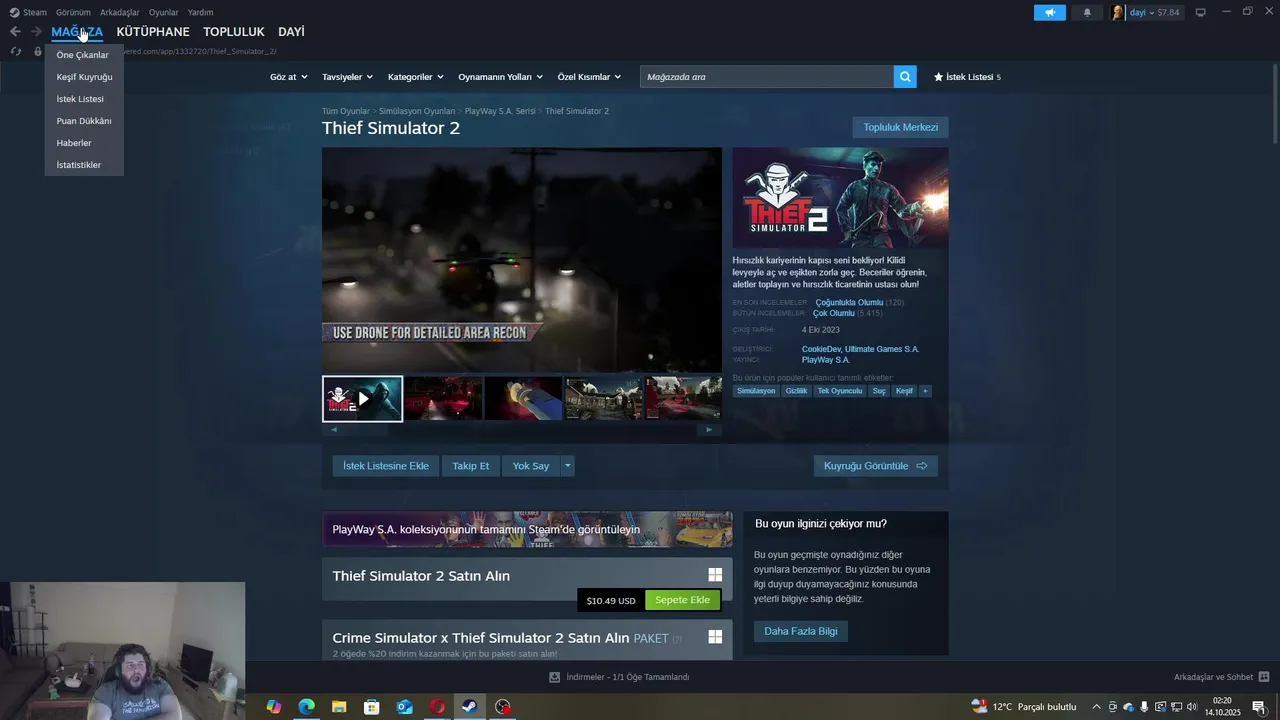Viewport: 1280px width, 720px height.
Task: Expand the Tavsiyeler dropdown
Action: click(x=347, y=77)
